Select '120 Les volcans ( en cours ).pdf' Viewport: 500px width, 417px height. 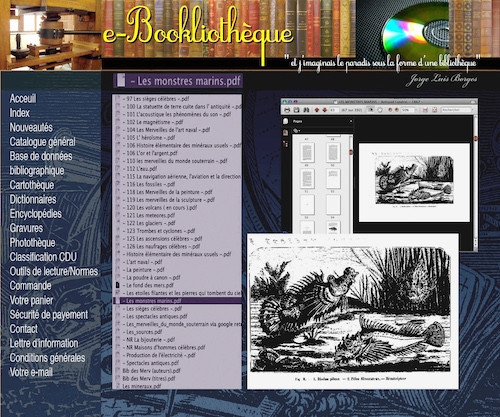[177, 207]
